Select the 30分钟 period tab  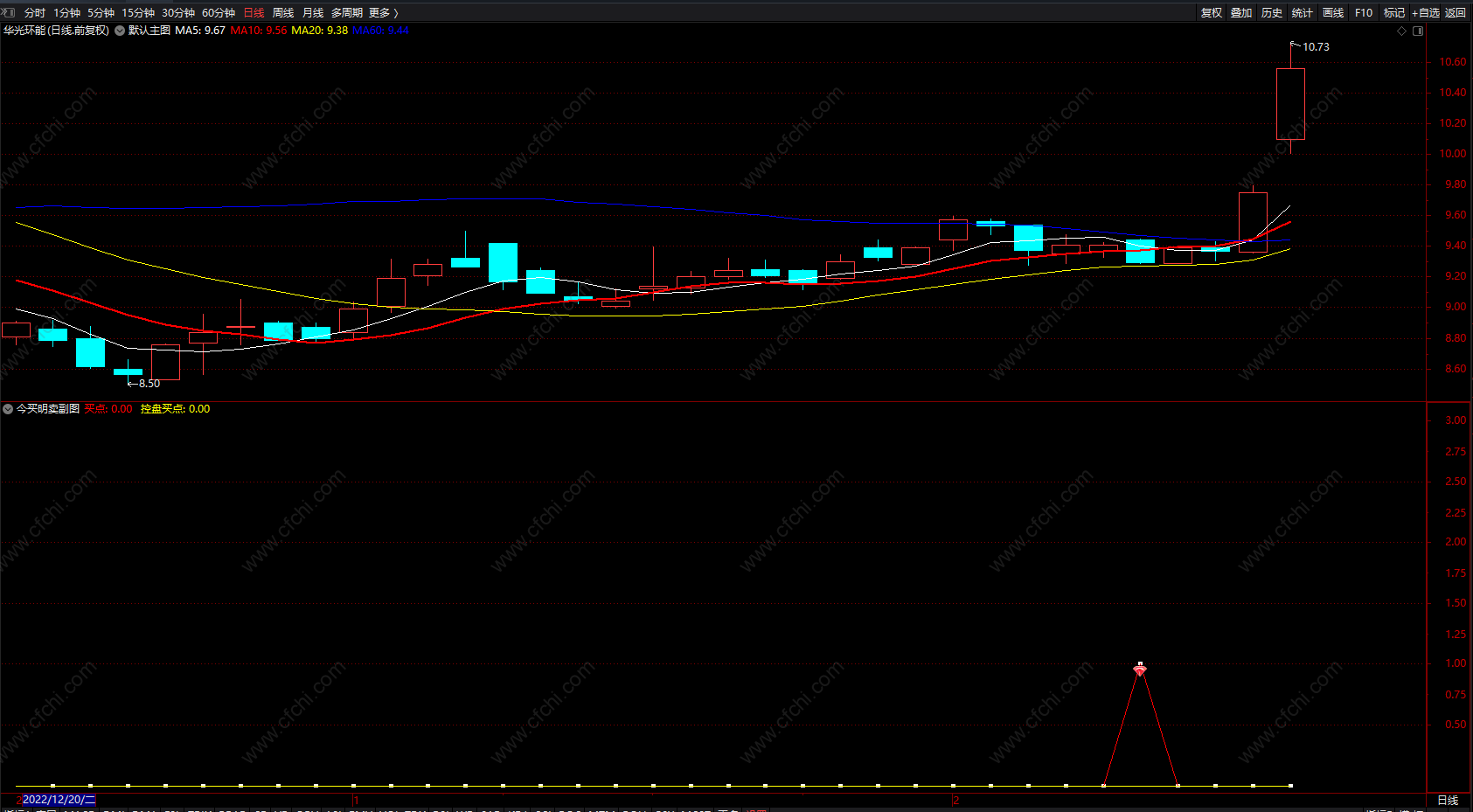[178, 13]
